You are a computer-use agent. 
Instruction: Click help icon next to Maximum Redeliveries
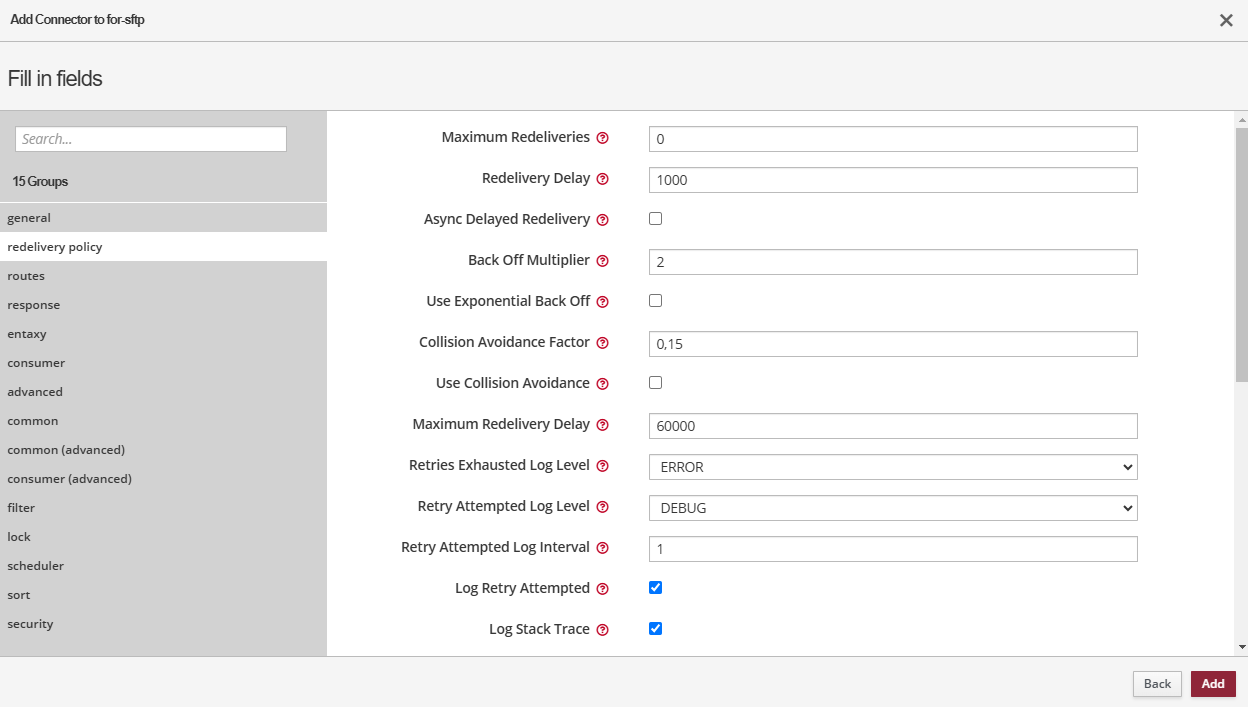602,138
